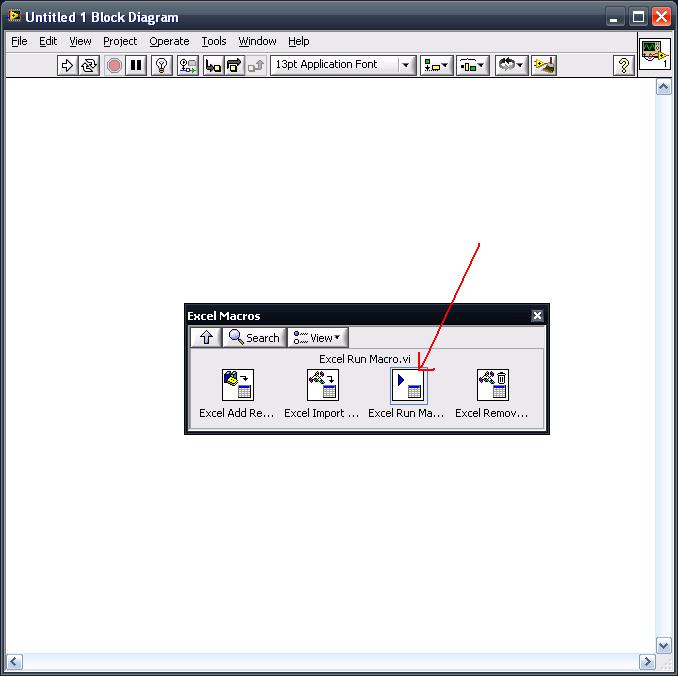The height and width of the screenshot is (676, 678).
Task: Open Distribute Objects dropdown
Action: (x=473, y=66)
